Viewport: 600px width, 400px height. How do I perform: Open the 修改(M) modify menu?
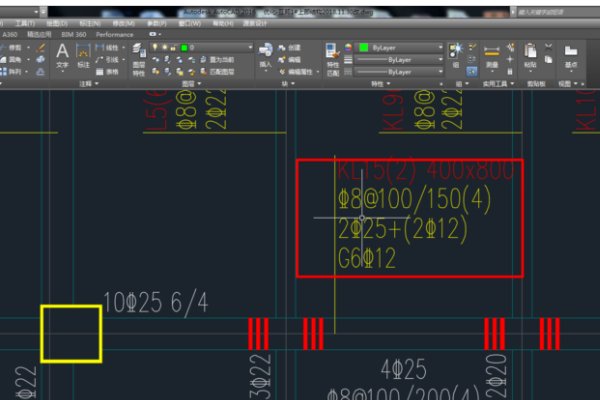click(124, 23)
